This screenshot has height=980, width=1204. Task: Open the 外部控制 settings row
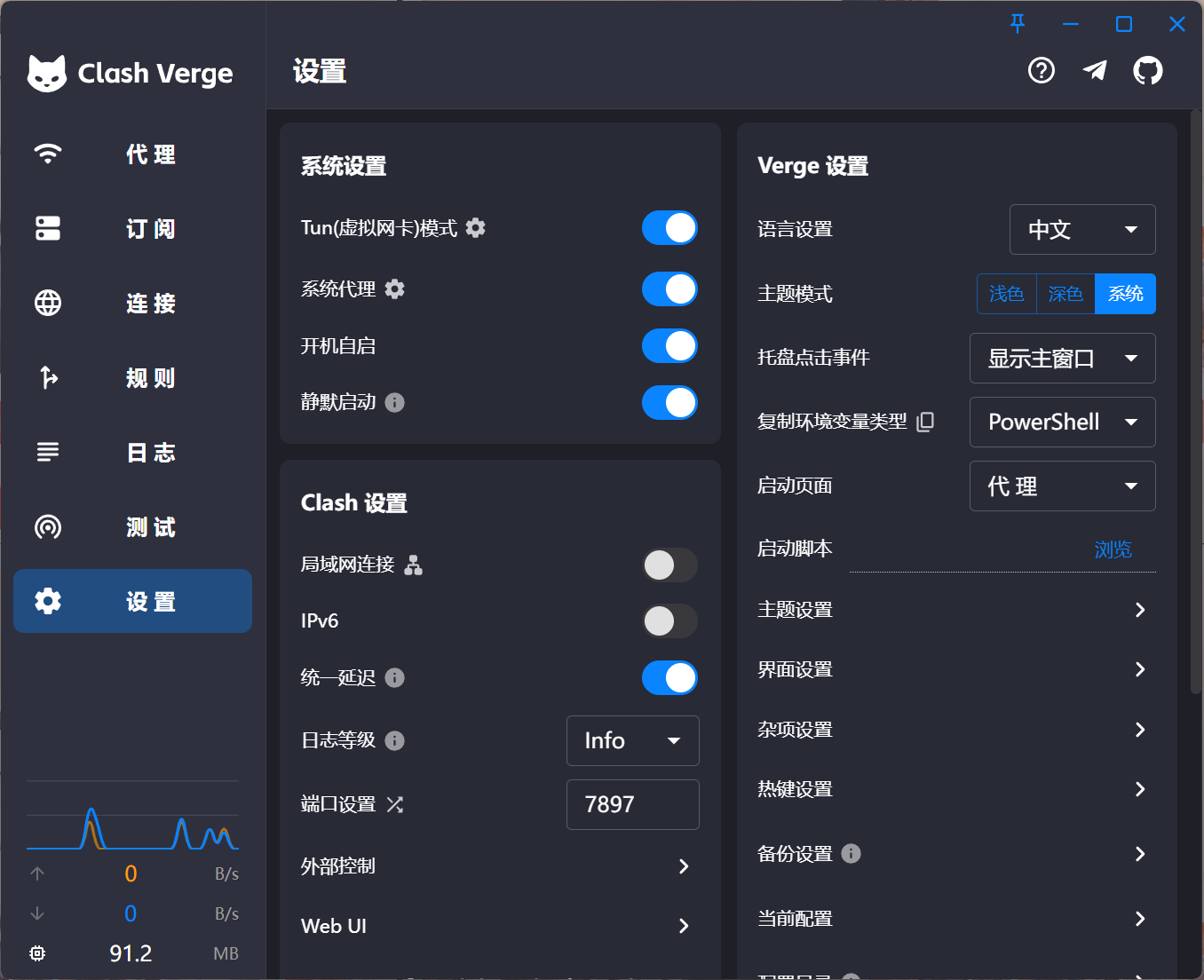tap(500, 866)
